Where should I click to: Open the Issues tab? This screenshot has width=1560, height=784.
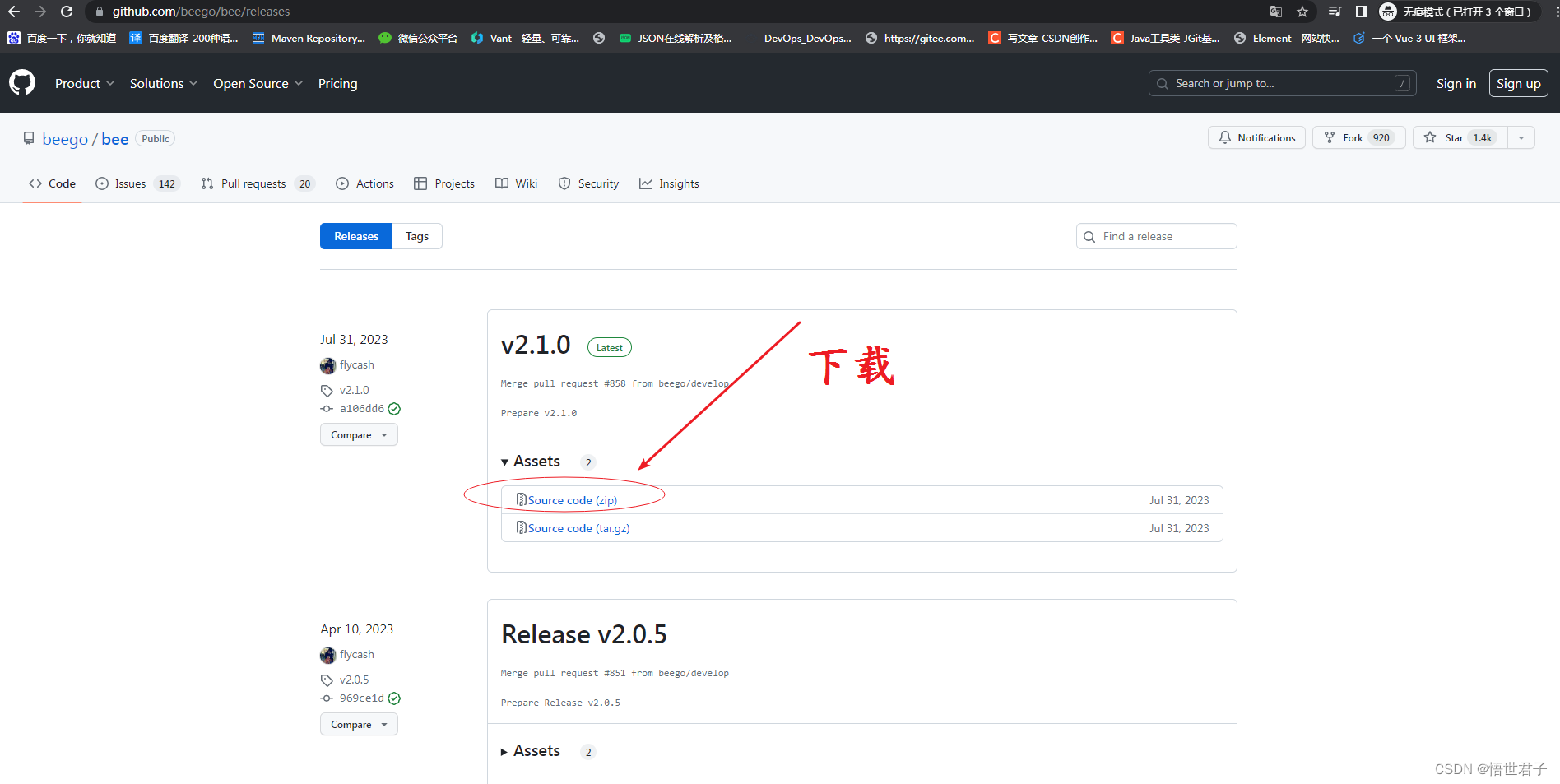[137, 183]
